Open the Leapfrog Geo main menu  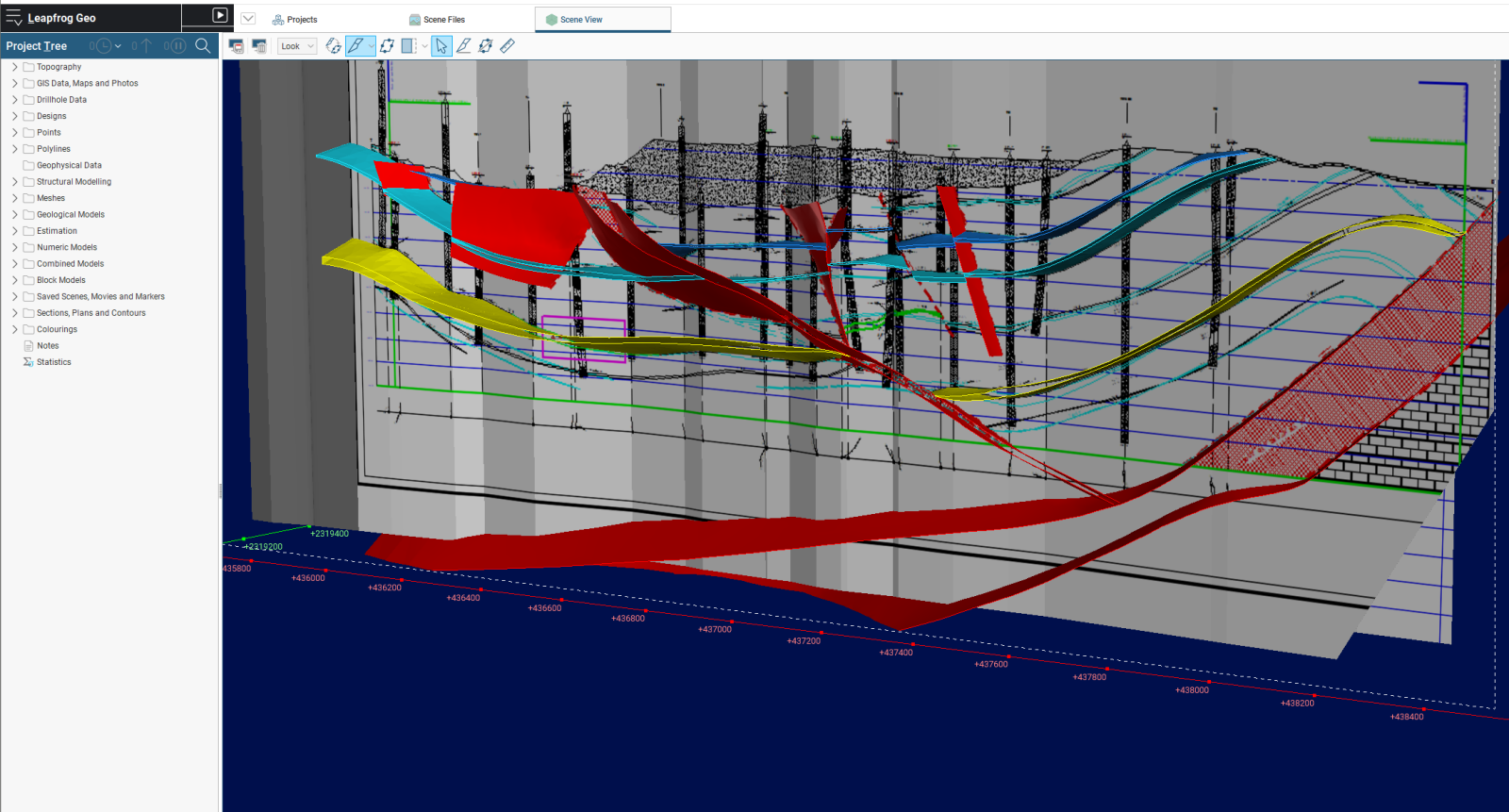(x=14, y=18)
